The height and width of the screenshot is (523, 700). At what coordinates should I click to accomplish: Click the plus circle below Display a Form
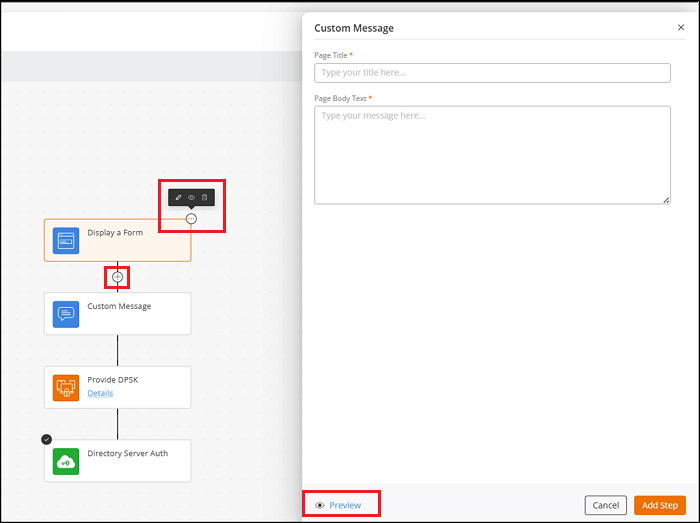click(118, 276)
